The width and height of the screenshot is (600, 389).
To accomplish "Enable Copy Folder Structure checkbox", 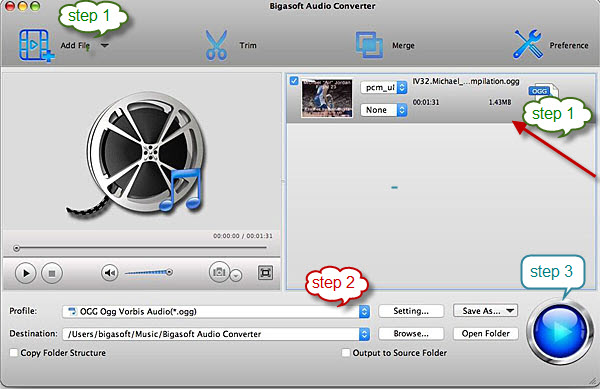I will point(14,353).
